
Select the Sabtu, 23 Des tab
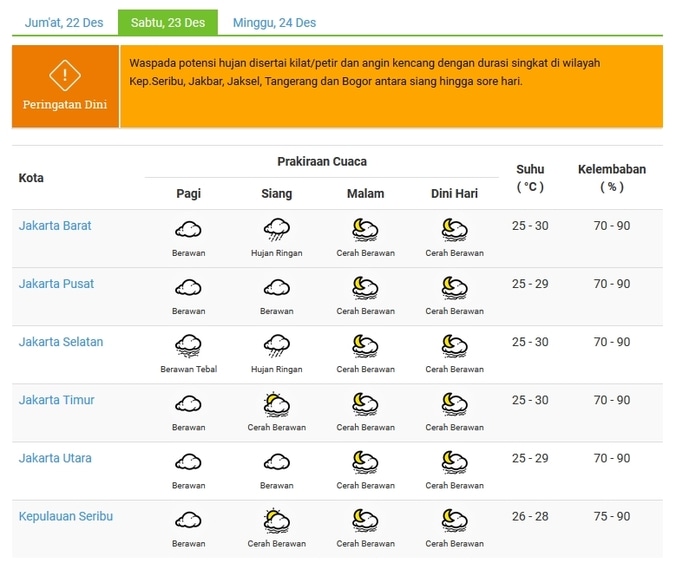[168, 23]
